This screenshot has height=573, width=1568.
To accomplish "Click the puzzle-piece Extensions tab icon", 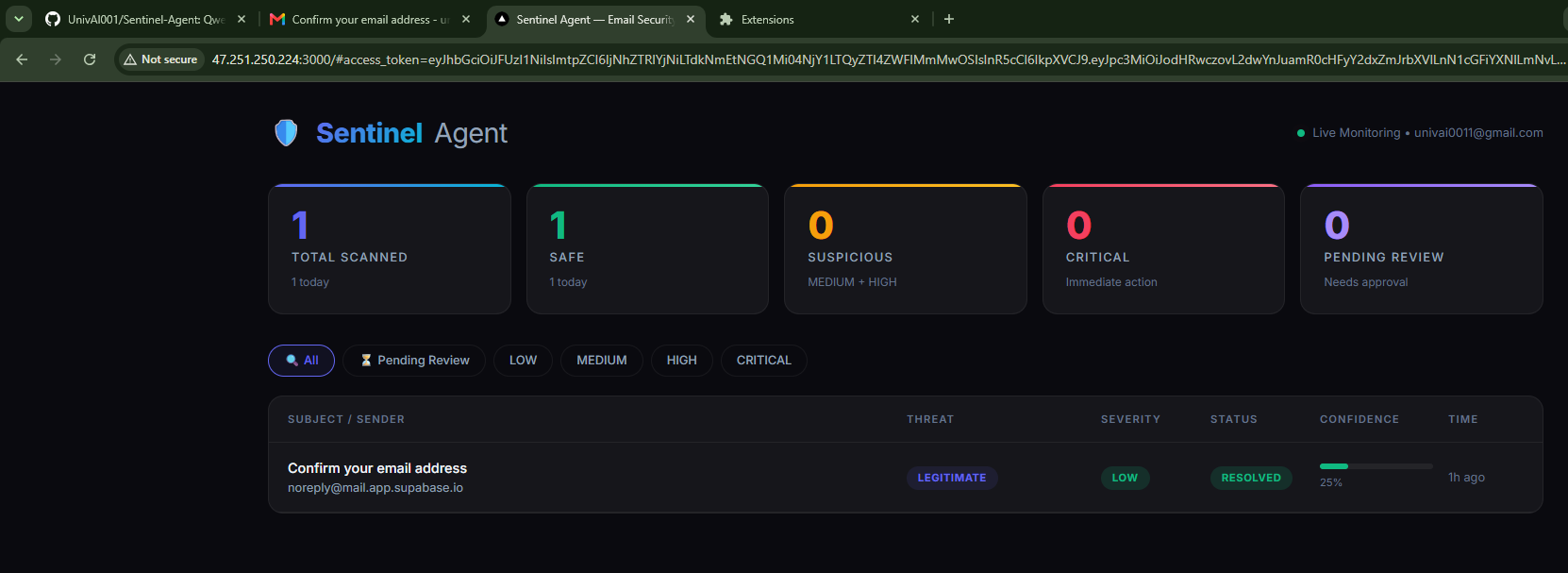I will click(x=726, y=19).
